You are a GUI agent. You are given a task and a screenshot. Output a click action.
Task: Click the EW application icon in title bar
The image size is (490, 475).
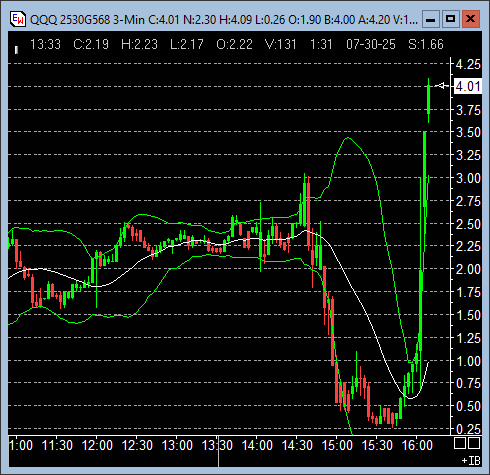pos(18,19)
